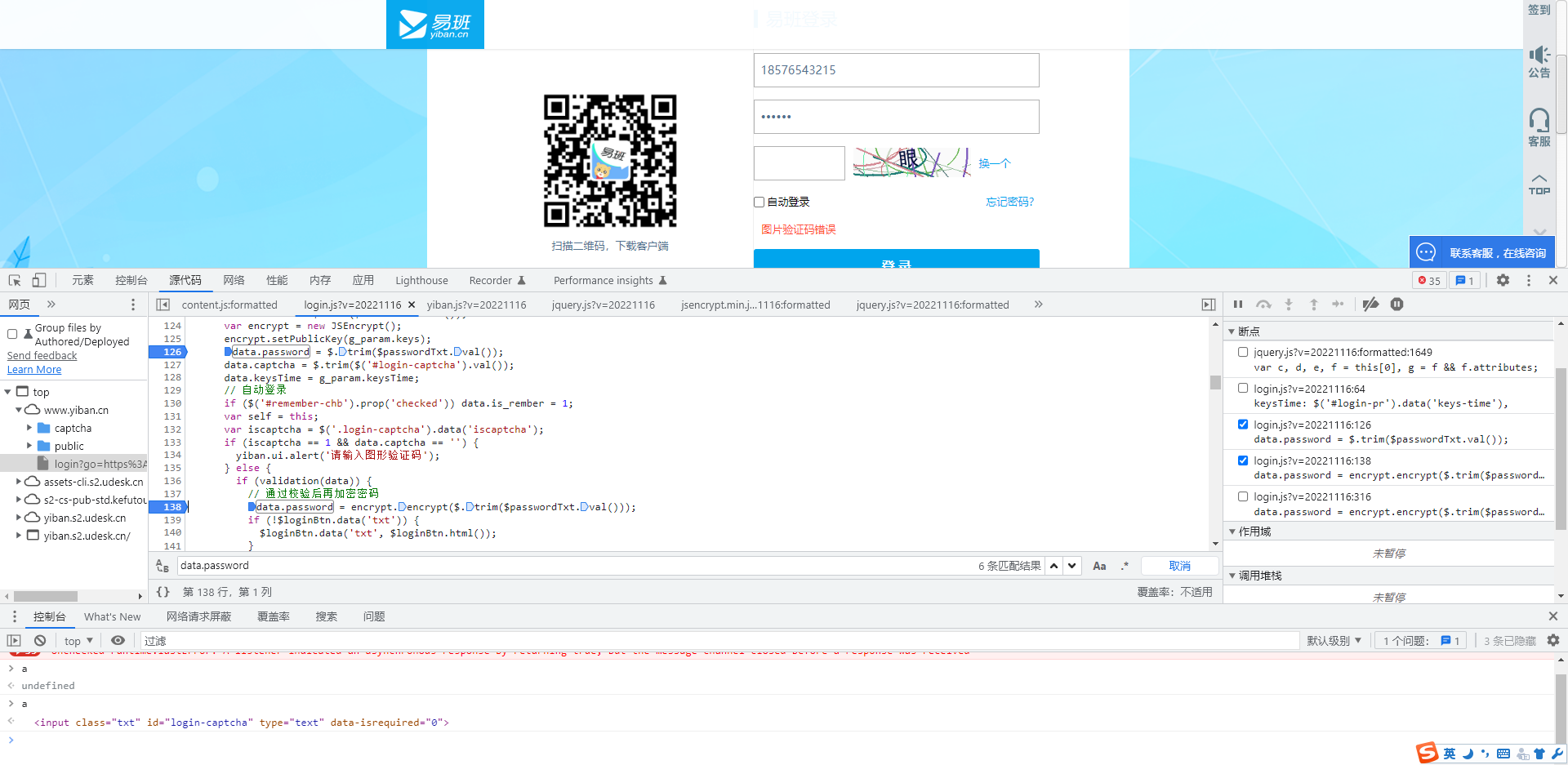Click pretty print braces icon
Image resolution: width=1568 pixels, height=765 pixels.
(x=163, y=592)
